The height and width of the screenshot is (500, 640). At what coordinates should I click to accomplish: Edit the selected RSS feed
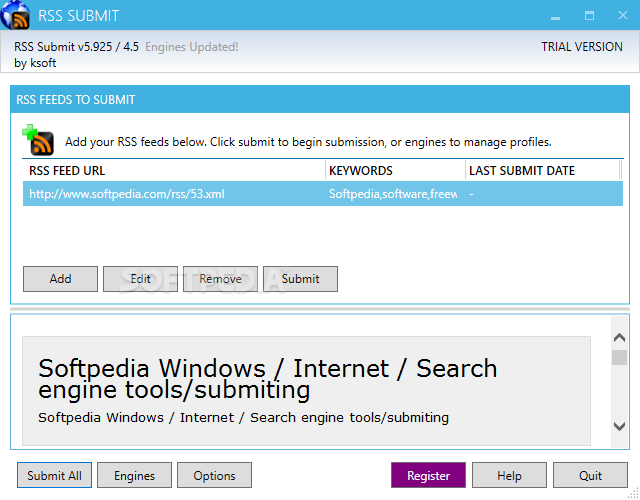tap(140, 279)
